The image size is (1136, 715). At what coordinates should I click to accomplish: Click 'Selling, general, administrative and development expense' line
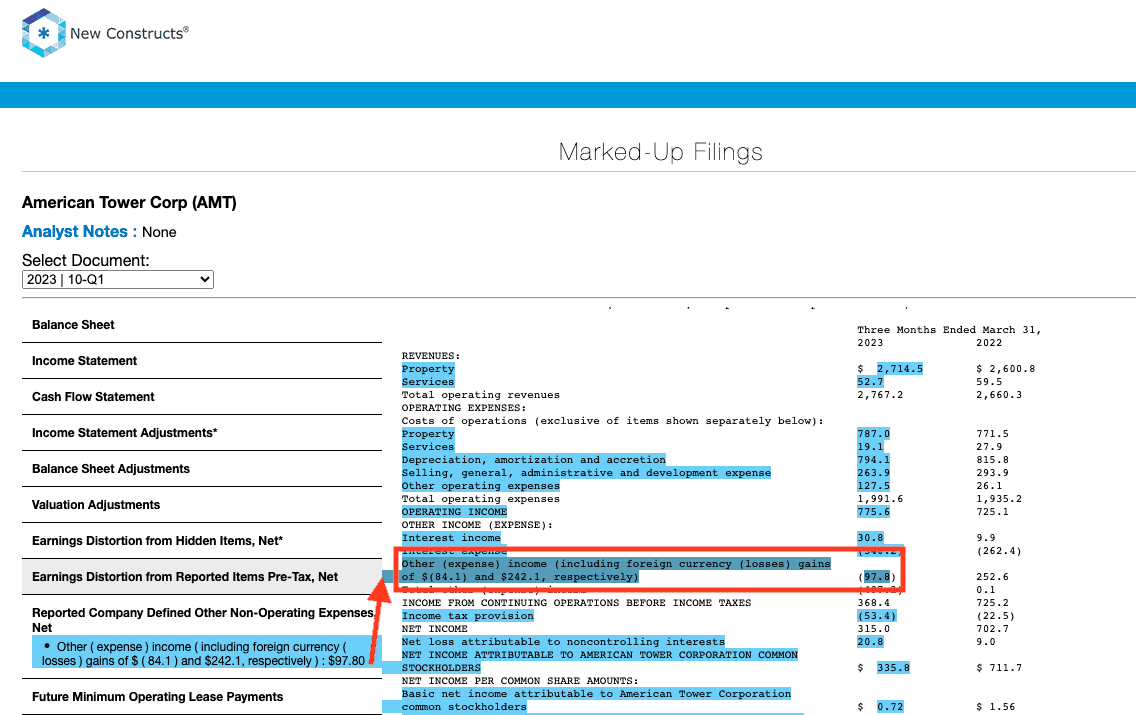tap(586, 473)
